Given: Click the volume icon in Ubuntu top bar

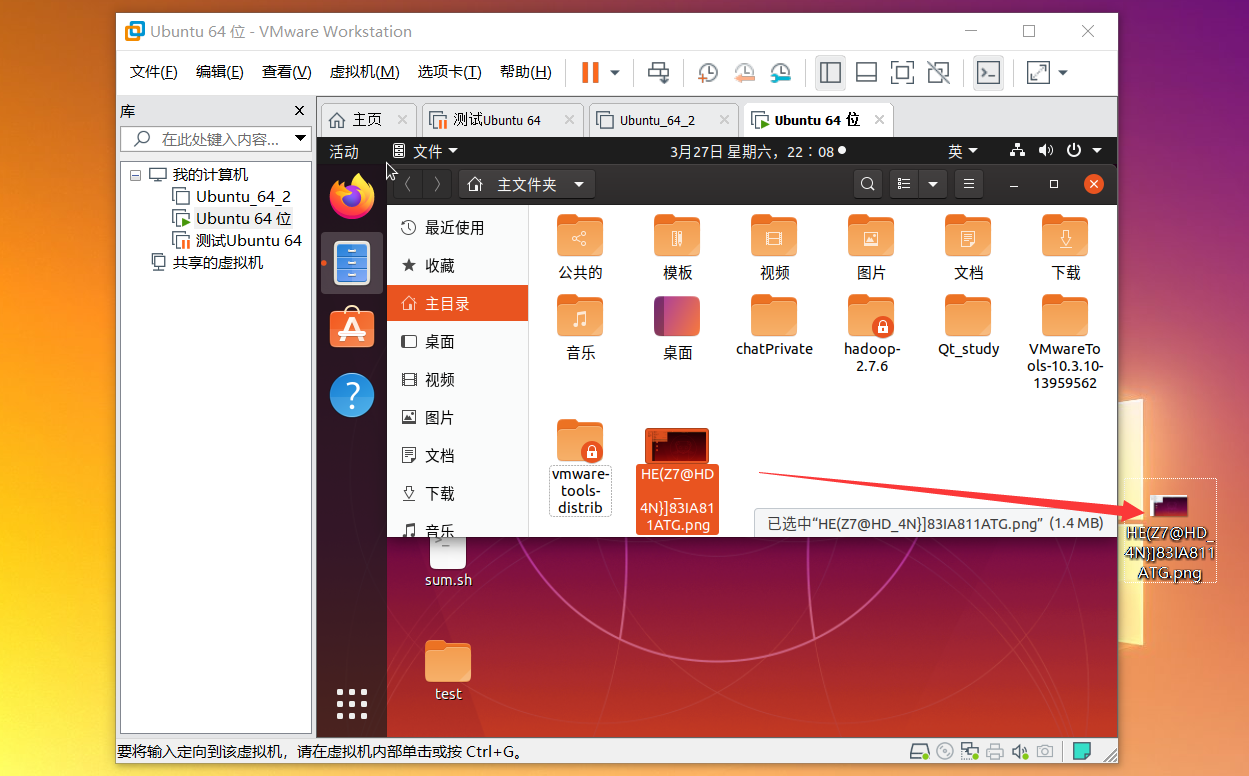Looking at the screenshot, I should click(x=1046, y=151).
